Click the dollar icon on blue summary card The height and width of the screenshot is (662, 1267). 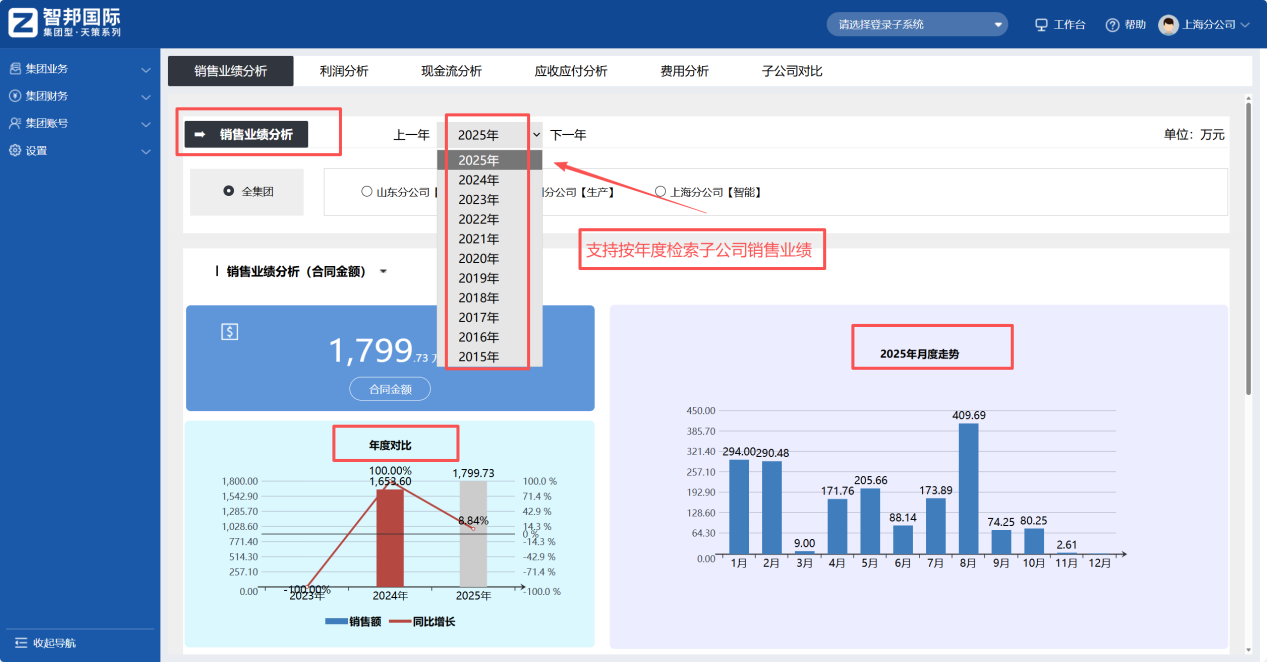tap(229, 330)
